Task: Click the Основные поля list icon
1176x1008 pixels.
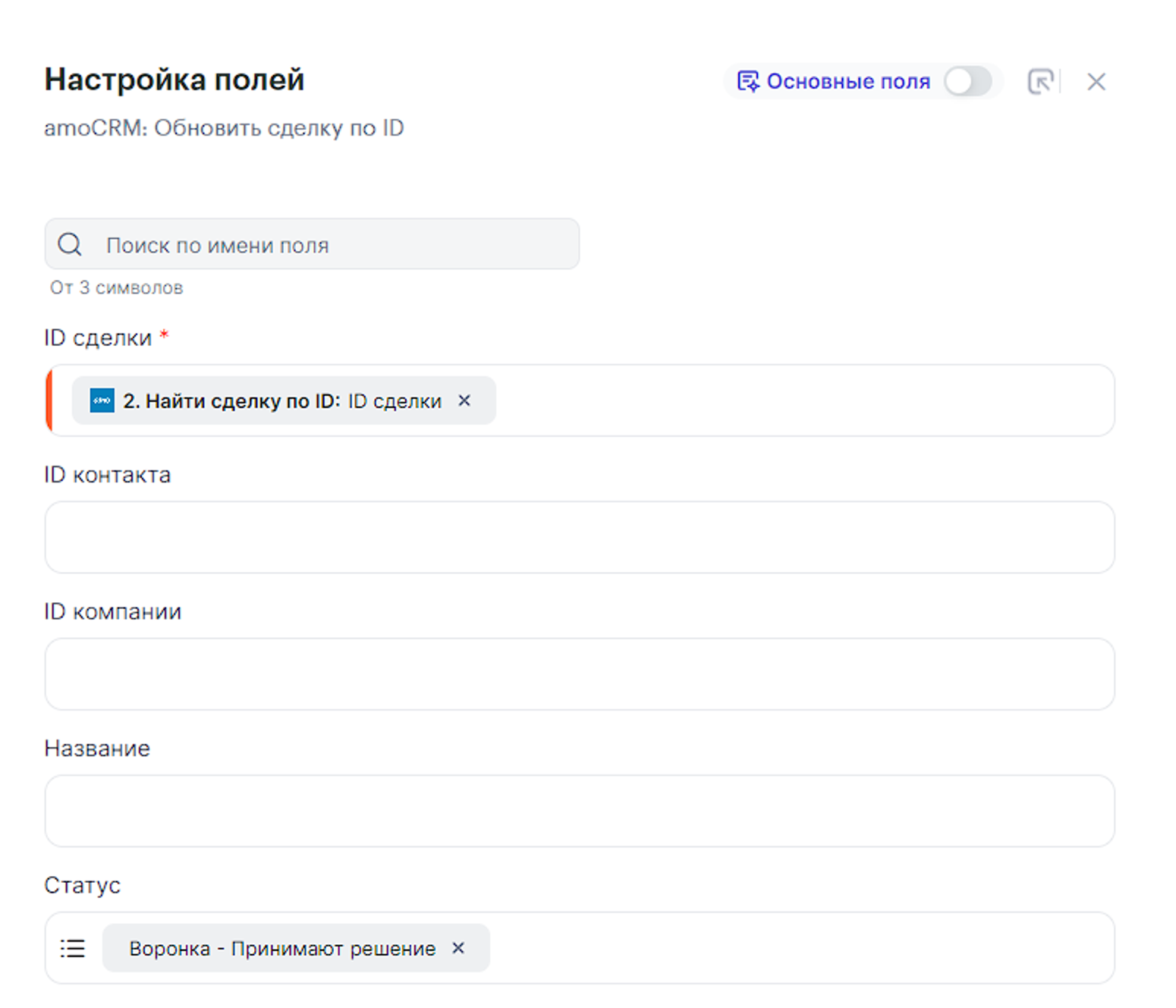Action: tap(747, 81)
